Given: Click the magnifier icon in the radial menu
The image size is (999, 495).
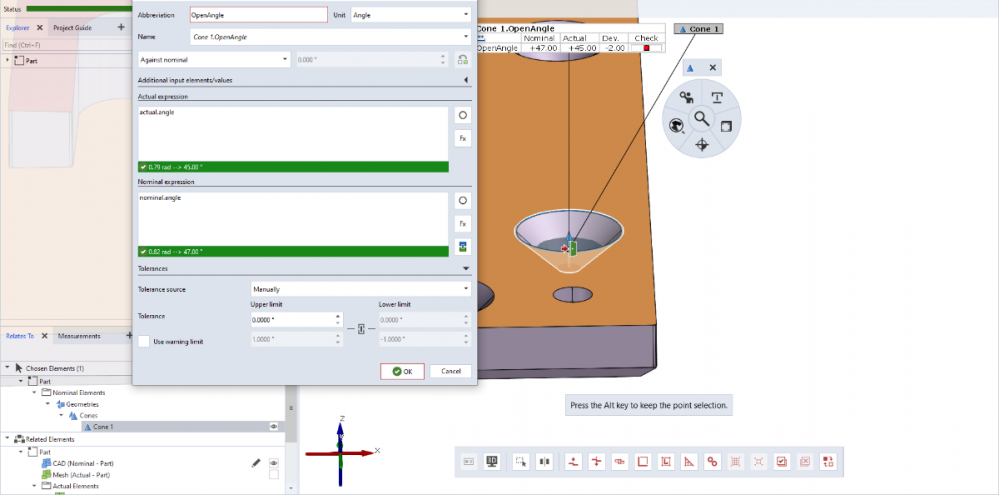Looking at the screenshot, I should tap(702, 117).
